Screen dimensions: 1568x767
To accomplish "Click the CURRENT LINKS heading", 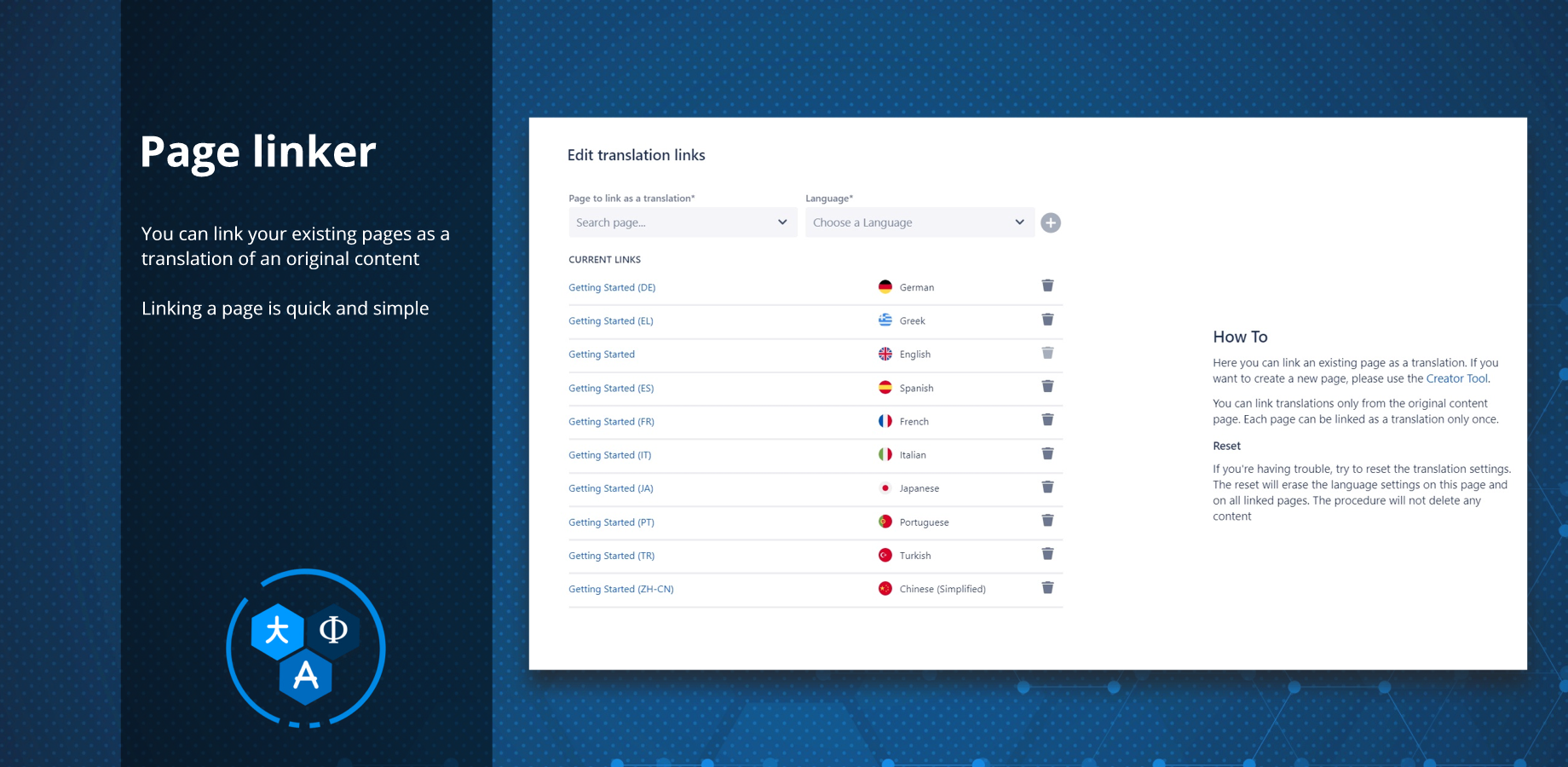I will [x=605, y=259].
